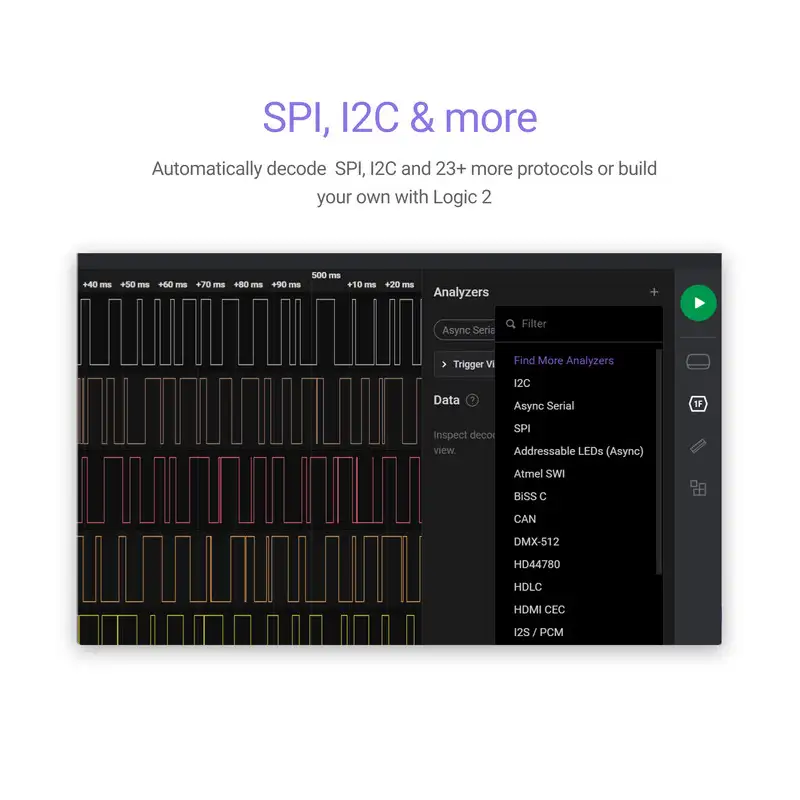Image resolution: width=800 pixels, height=800 pixels.
Task: Select the HDLC analyzer entry
Action: pos(528,587)
